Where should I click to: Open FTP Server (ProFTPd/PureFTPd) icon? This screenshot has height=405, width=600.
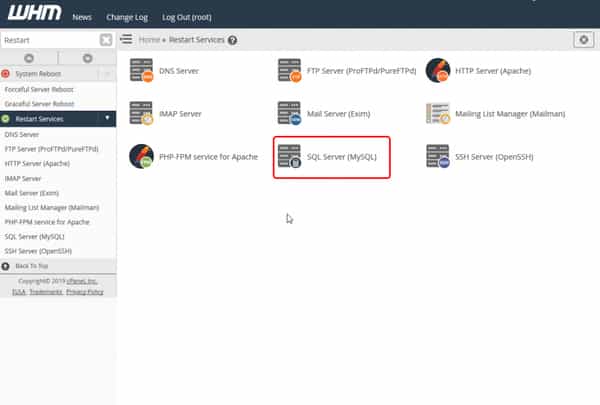[x=289, y=70]
